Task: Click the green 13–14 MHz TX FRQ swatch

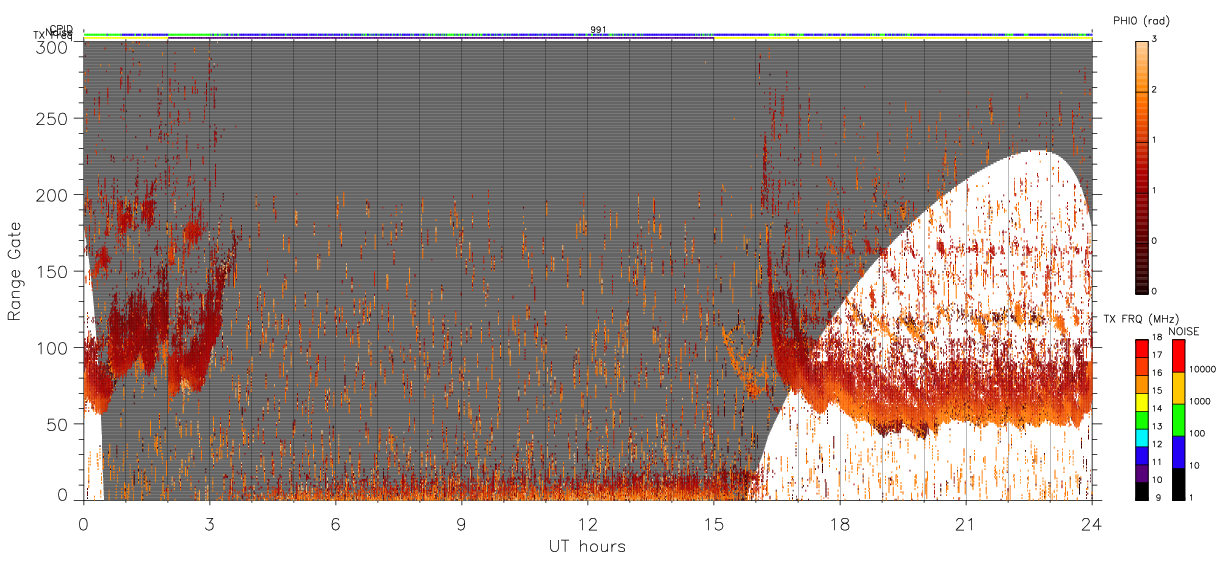Action: [1141, 420]
